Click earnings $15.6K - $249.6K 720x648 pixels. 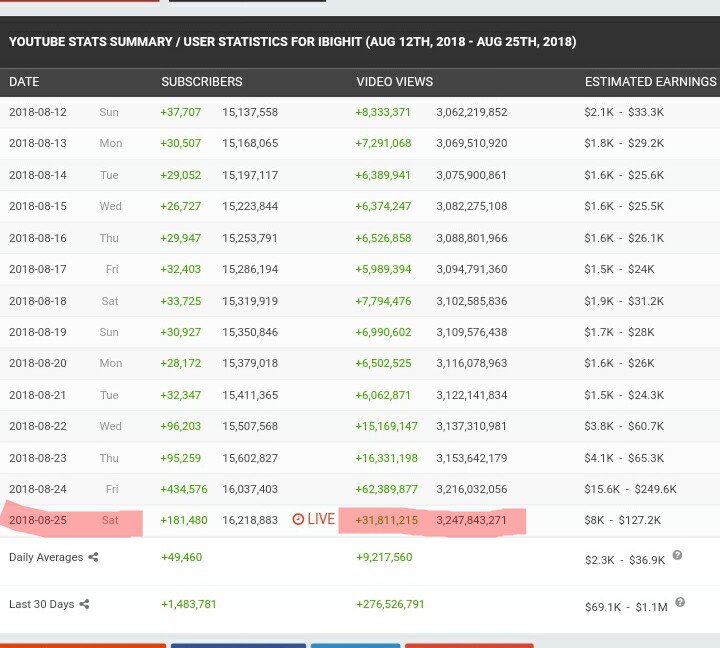[x=630, y=489]
